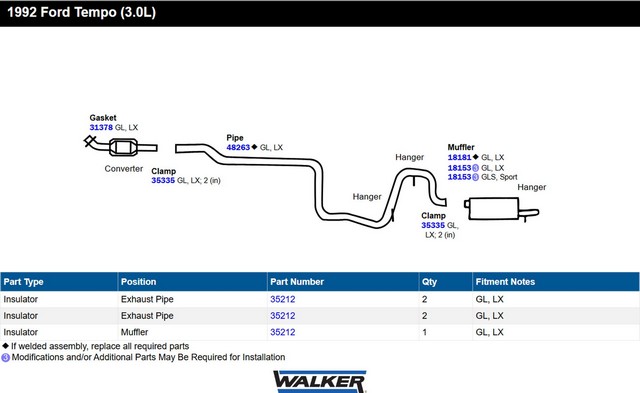
Task: Click the diamond symbol next to pipe 48263
Action: pos(254,147)
